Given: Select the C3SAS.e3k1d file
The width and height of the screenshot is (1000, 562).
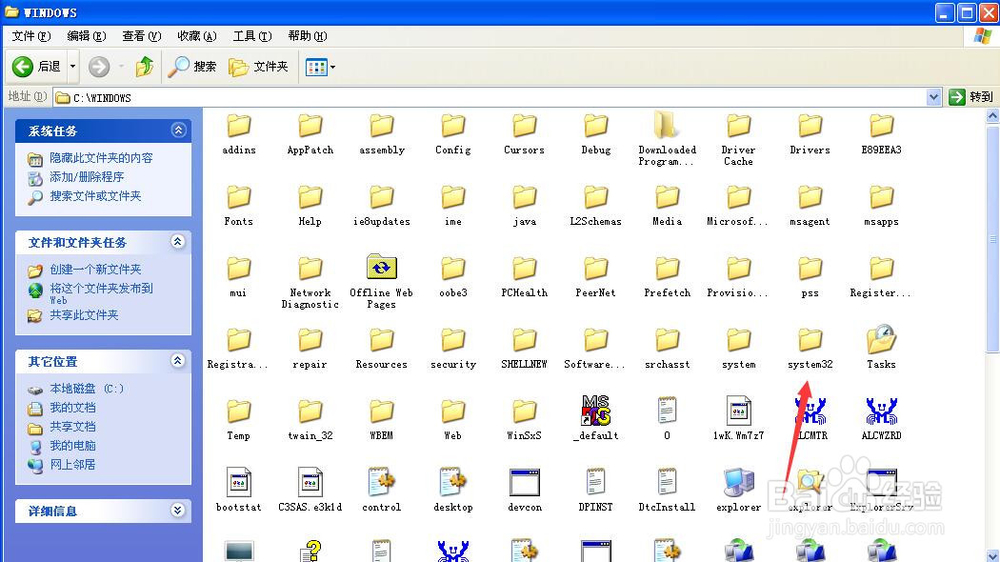Looking at the screenshot, I should click(310, 491).
